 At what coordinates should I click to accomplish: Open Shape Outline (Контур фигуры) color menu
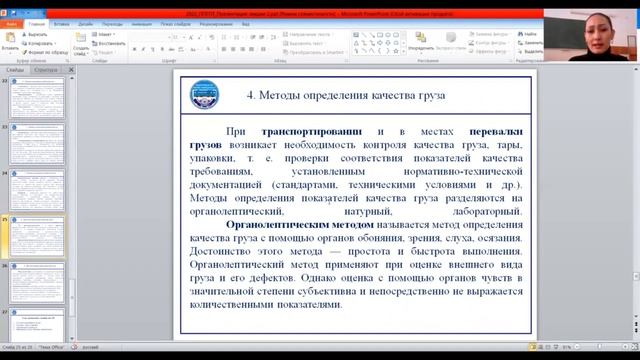(488, 43)
